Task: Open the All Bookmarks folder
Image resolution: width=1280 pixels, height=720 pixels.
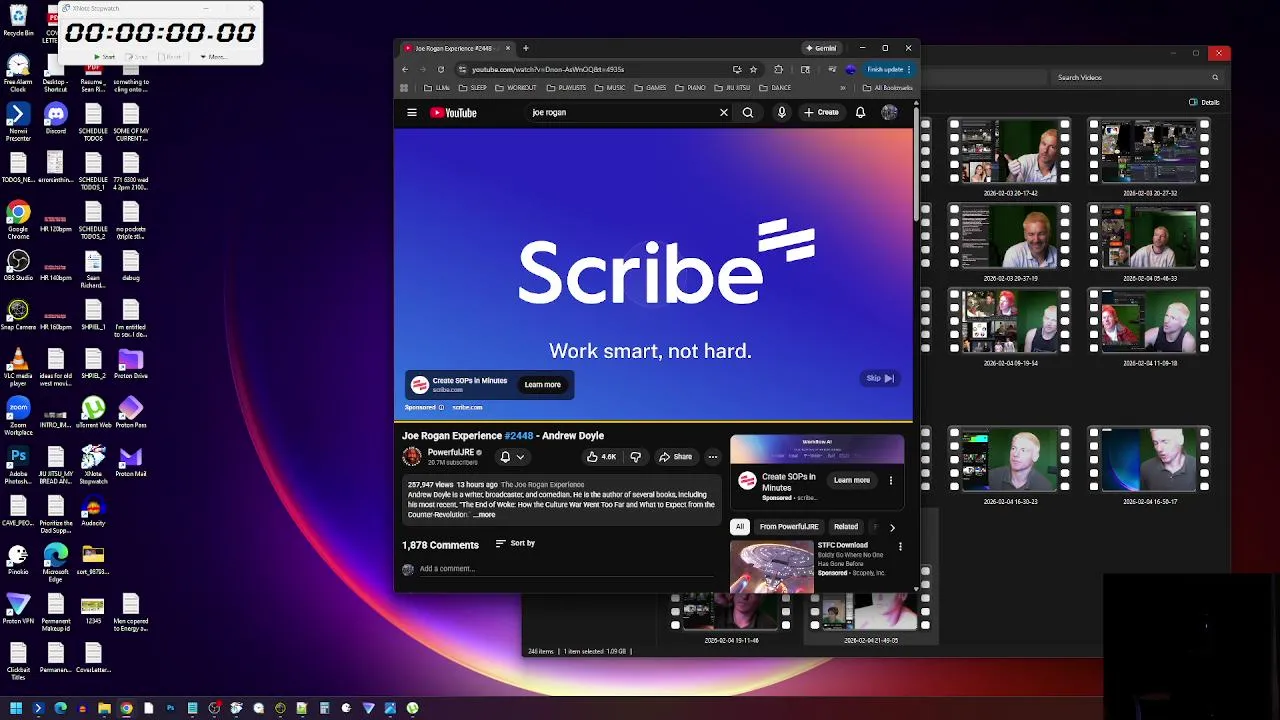Action: click(x=888, y=88)
